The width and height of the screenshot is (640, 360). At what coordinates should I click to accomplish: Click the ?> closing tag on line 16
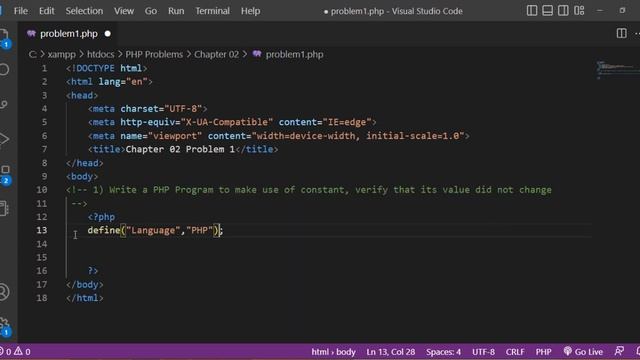[x=93, y=271]
